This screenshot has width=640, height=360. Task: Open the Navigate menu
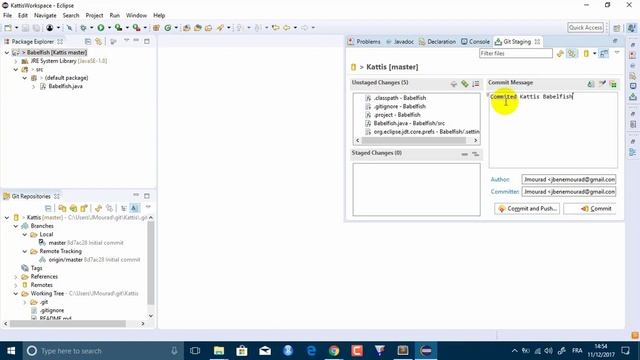pos(45,16)
